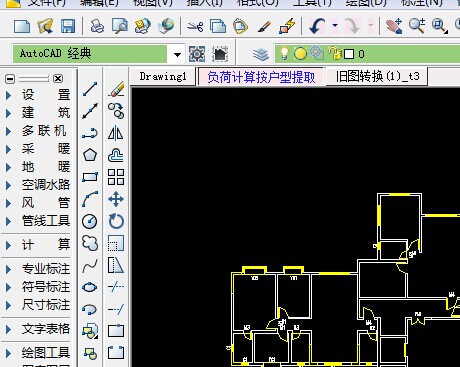Select the Line draw tool
Viewport: 460px width, 367px height.
click(x=90, y=89)
